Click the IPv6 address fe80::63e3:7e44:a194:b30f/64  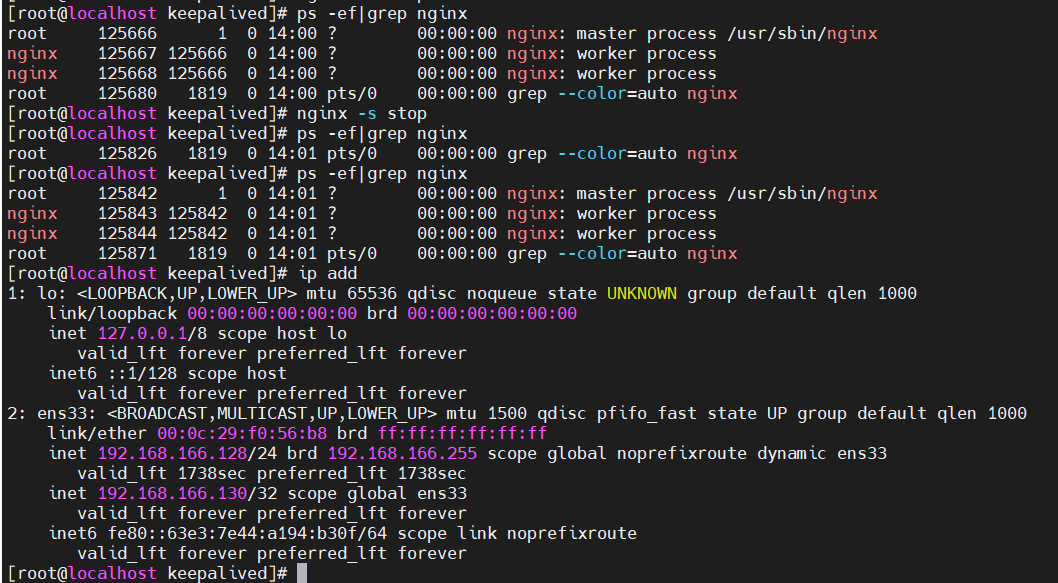tap(247, 534)
